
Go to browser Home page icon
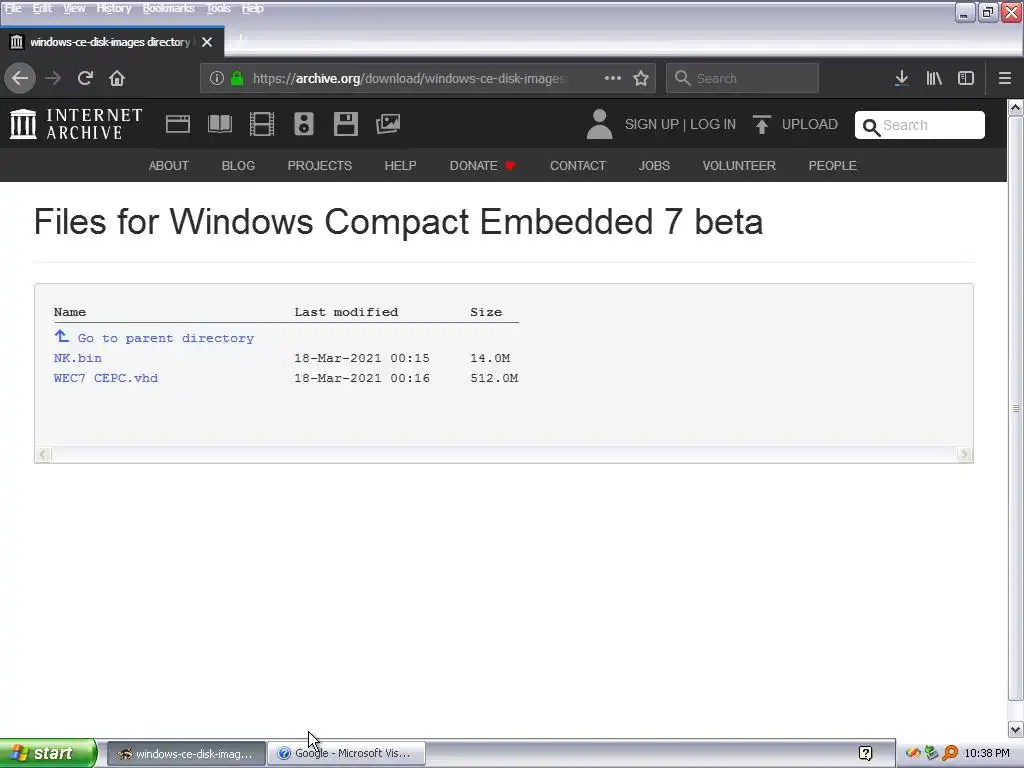pyautogui.click(x=117, y=78)
